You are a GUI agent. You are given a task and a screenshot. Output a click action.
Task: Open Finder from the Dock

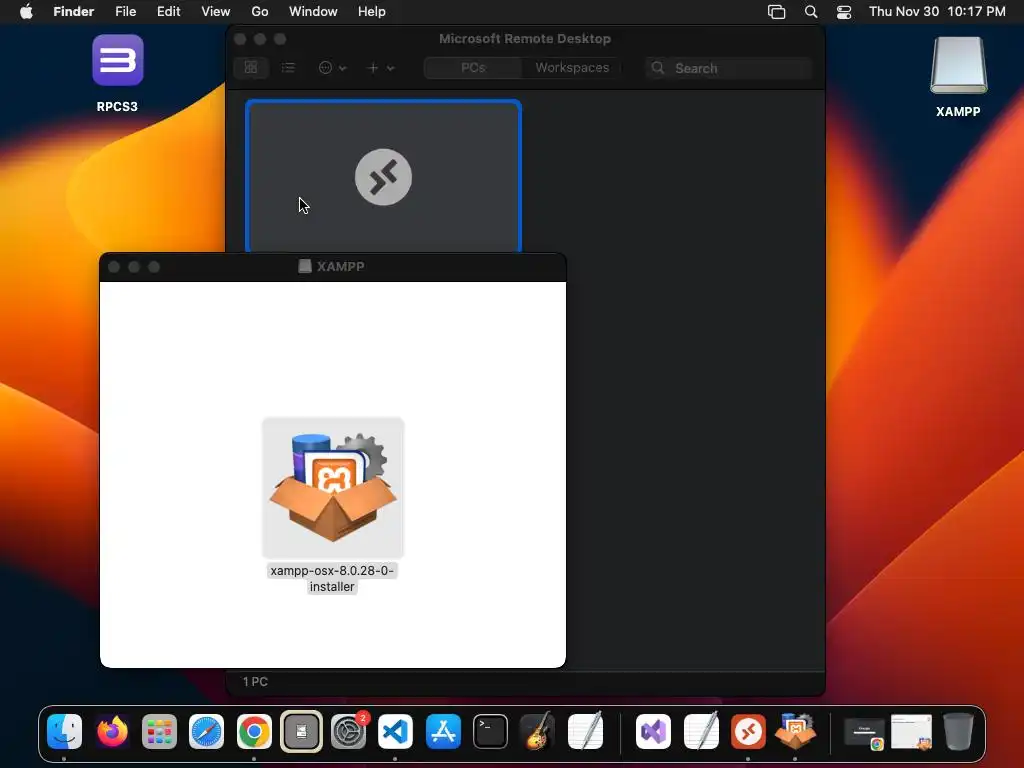tap(65, 731)
